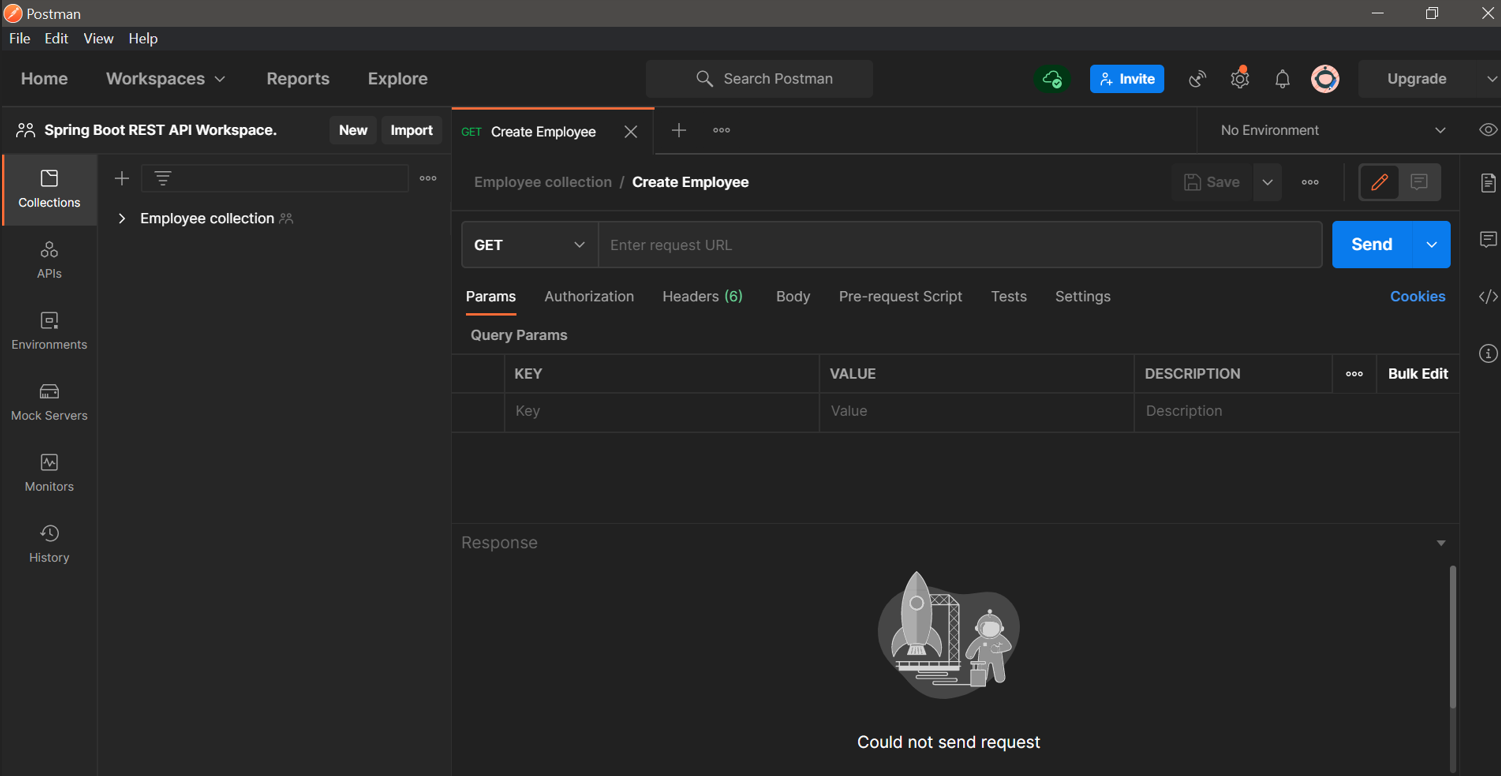Click the cloud sync status icon
Image resolution: width=1501 pixels, height=776 pixels.
1052,79
